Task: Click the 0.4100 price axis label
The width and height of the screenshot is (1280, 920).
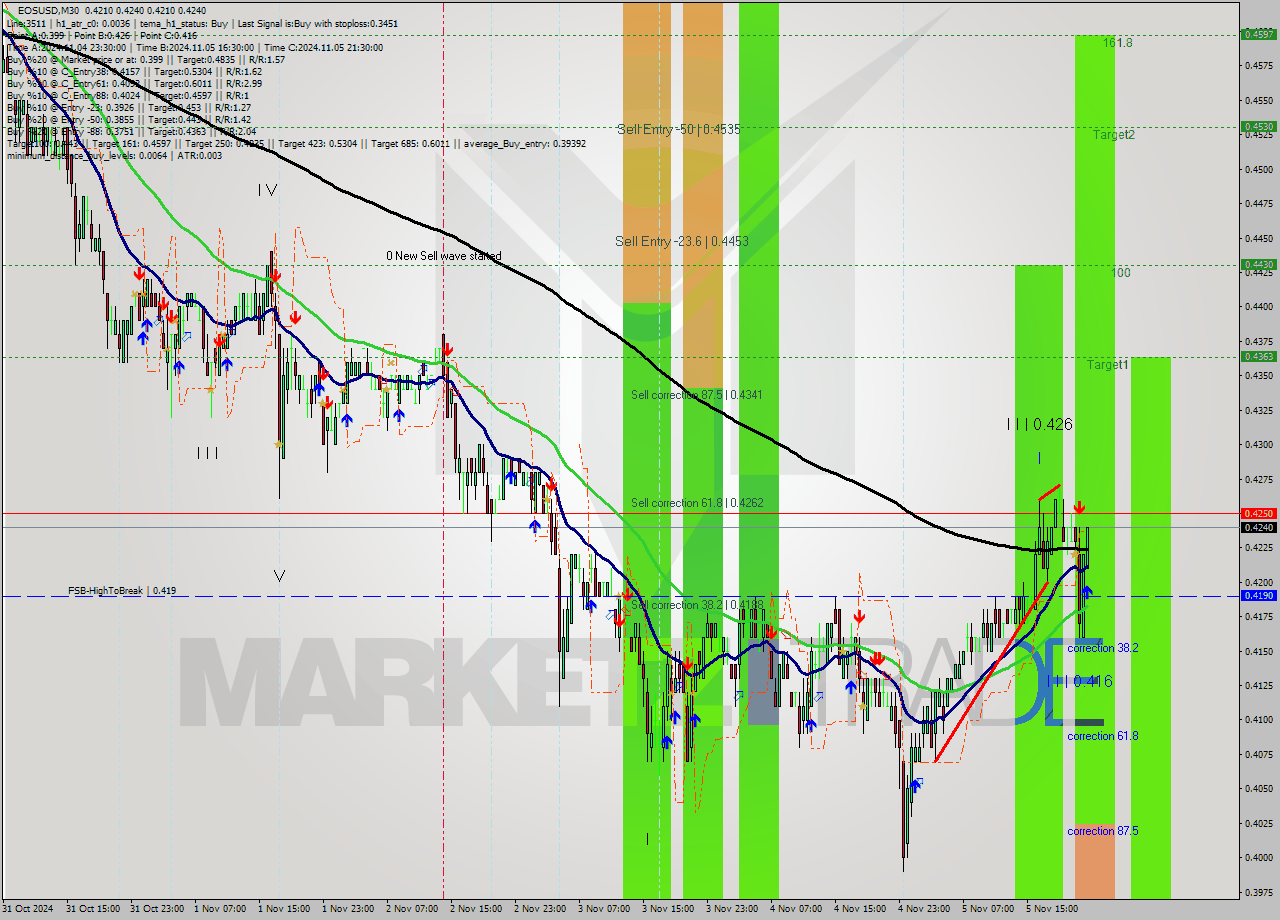Action: pyautogui.click(x=1259, y=719)
